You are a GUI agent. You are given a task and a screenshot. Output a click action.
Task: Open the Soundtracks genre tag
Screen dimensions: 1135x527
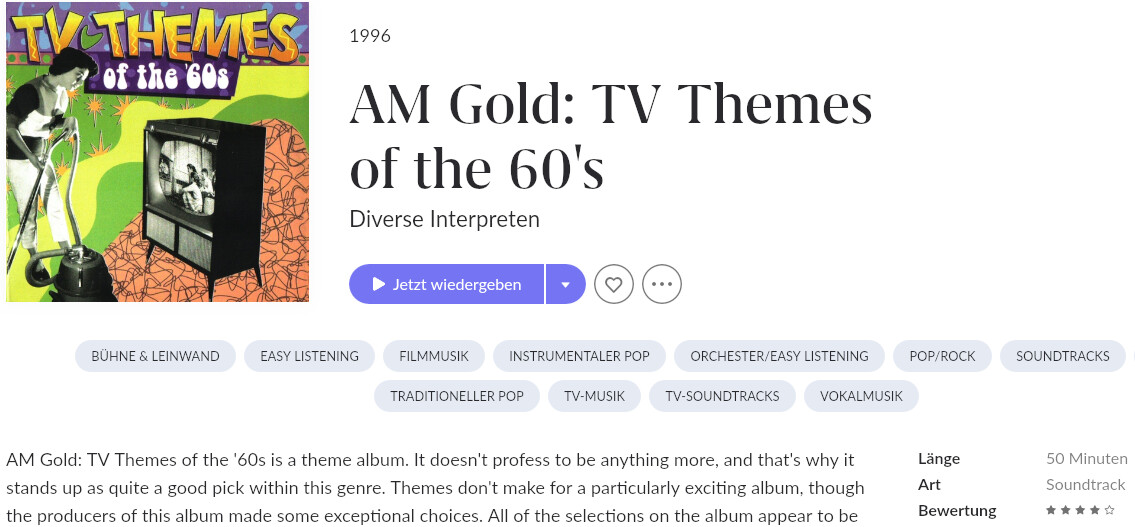coord(1062,356)
